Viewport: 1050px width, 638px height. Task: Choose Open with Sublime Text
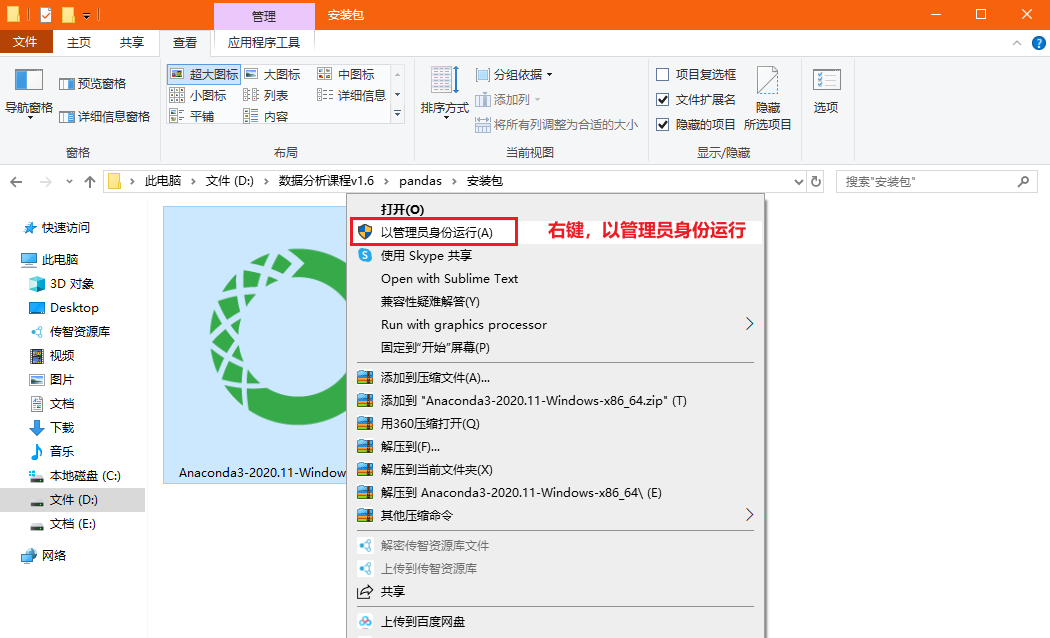coord(555,278)
